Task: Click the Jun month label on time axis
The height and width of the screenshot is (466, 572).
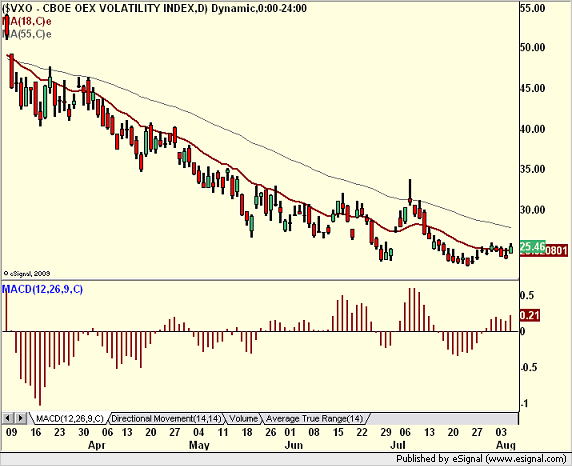Action: point(294,445)
